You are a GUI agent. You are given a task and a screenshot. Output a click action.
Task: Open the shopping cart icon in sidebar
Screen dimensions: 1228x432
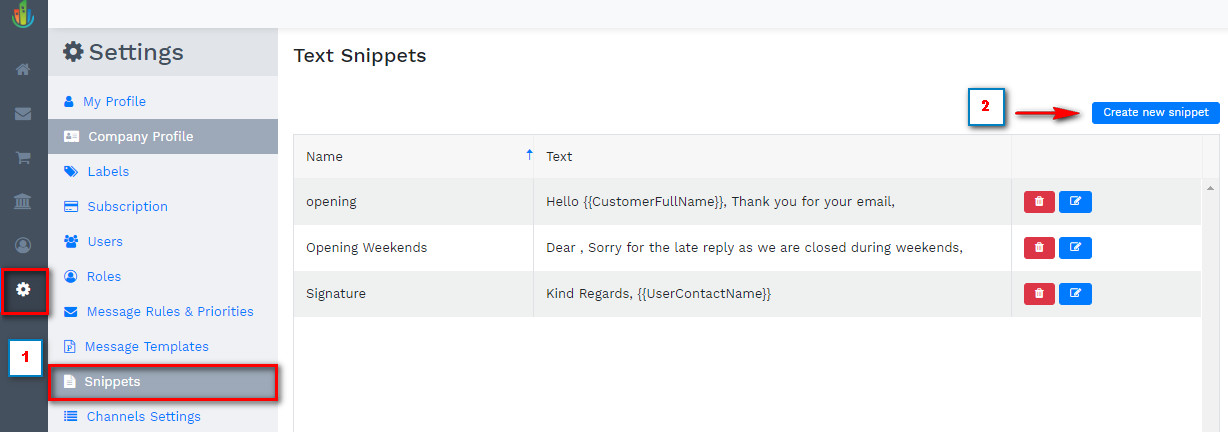23,158
